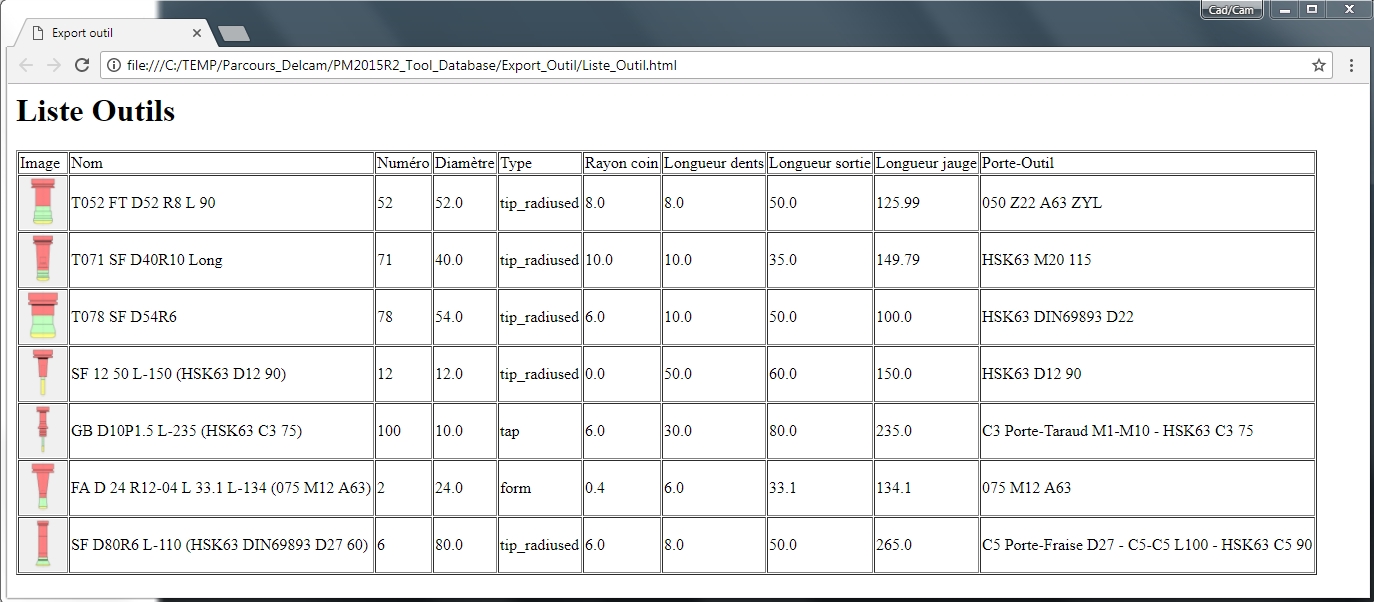1374x602 pixels.
Task: Click the tip_radiused type cell for T052
Action: point(538,202)
